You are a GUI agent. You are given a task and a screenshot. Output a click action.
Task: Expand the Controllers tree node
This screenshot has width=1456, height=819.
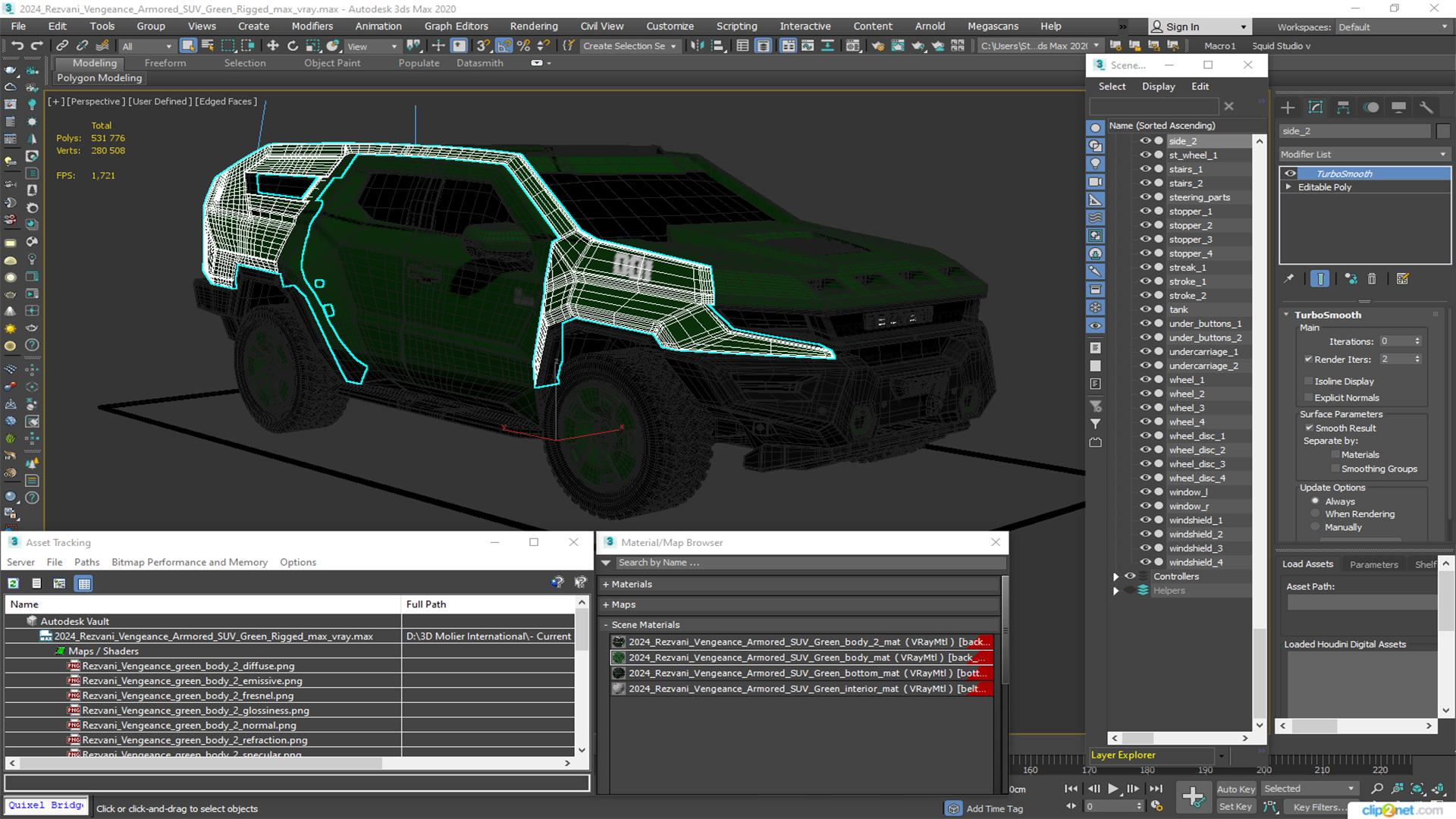1116,577
